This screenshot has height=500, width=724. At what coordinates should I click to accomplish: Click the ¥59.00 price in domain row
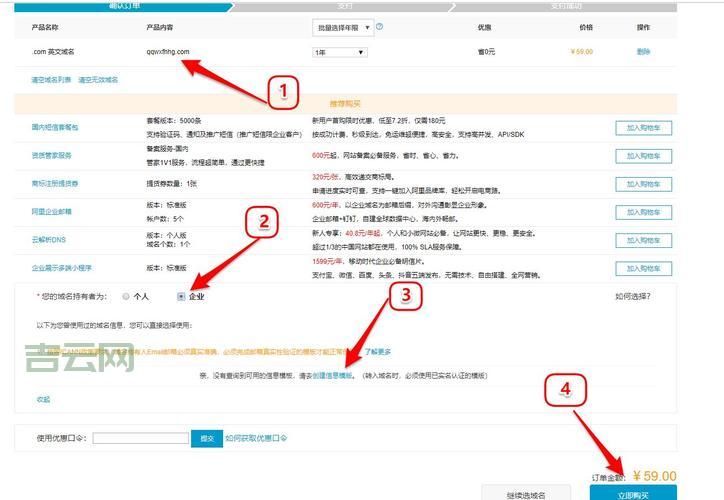click(x=582, y=52)
